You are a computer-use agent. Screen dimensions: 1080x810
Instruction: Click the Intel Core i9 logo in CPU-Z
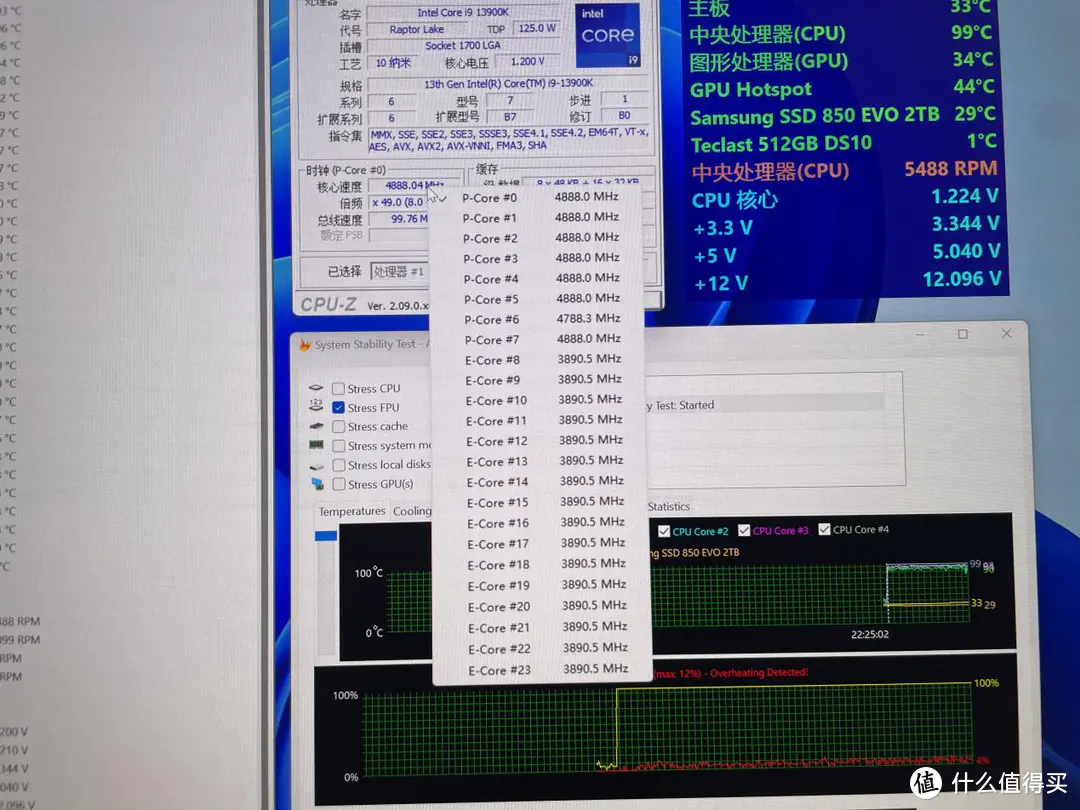coord(608,36)
